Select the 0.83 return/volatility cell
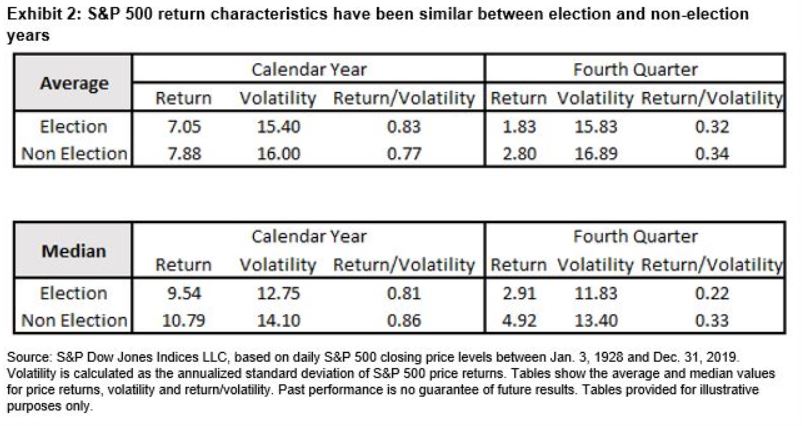This screenshot has width=802, height=426. tap(403, 127)
